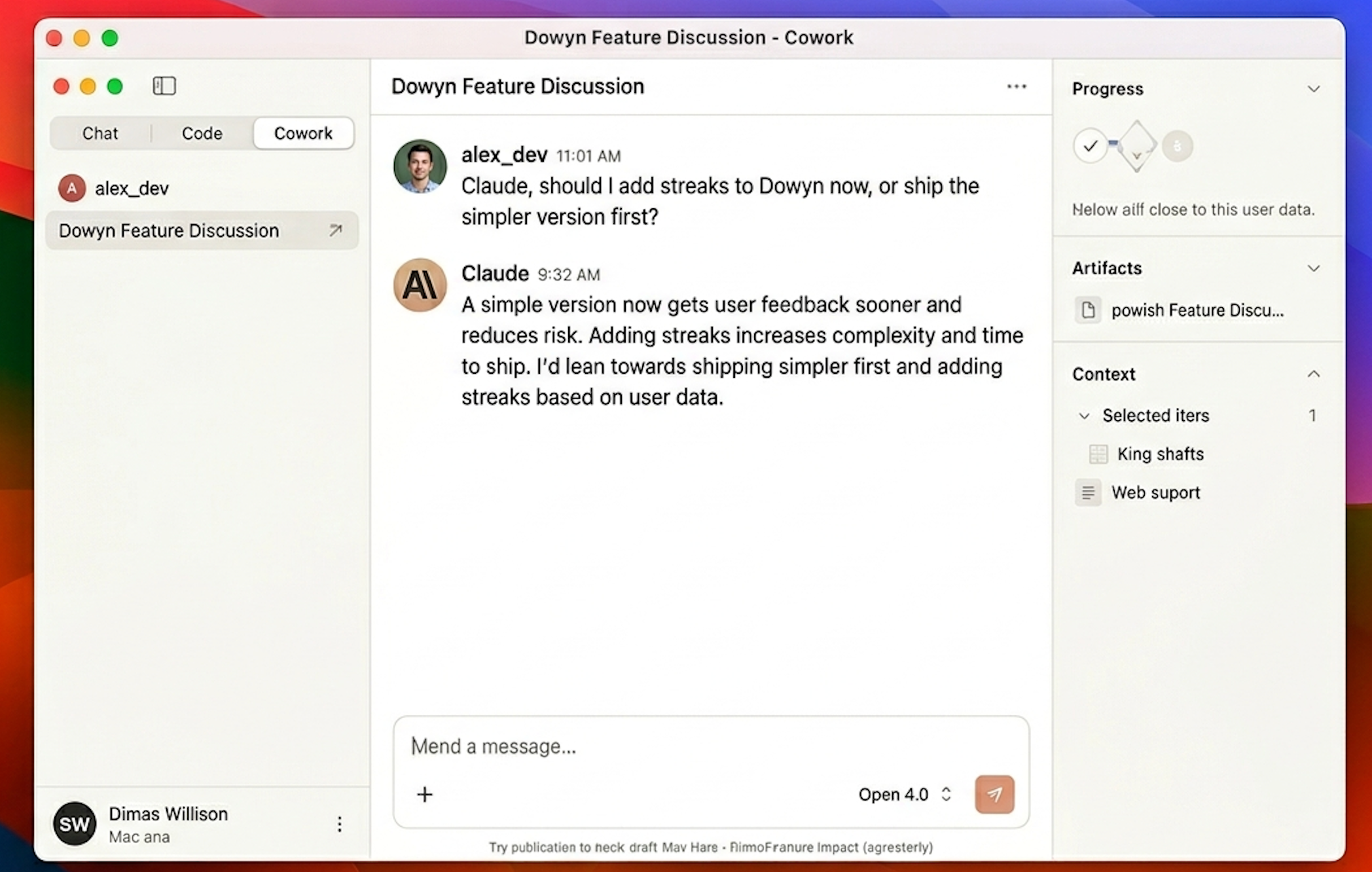Viewport: 1372px width, 872px height.
Task: Click the text lines icon beside Web suport
Action: coord(1088,492)
